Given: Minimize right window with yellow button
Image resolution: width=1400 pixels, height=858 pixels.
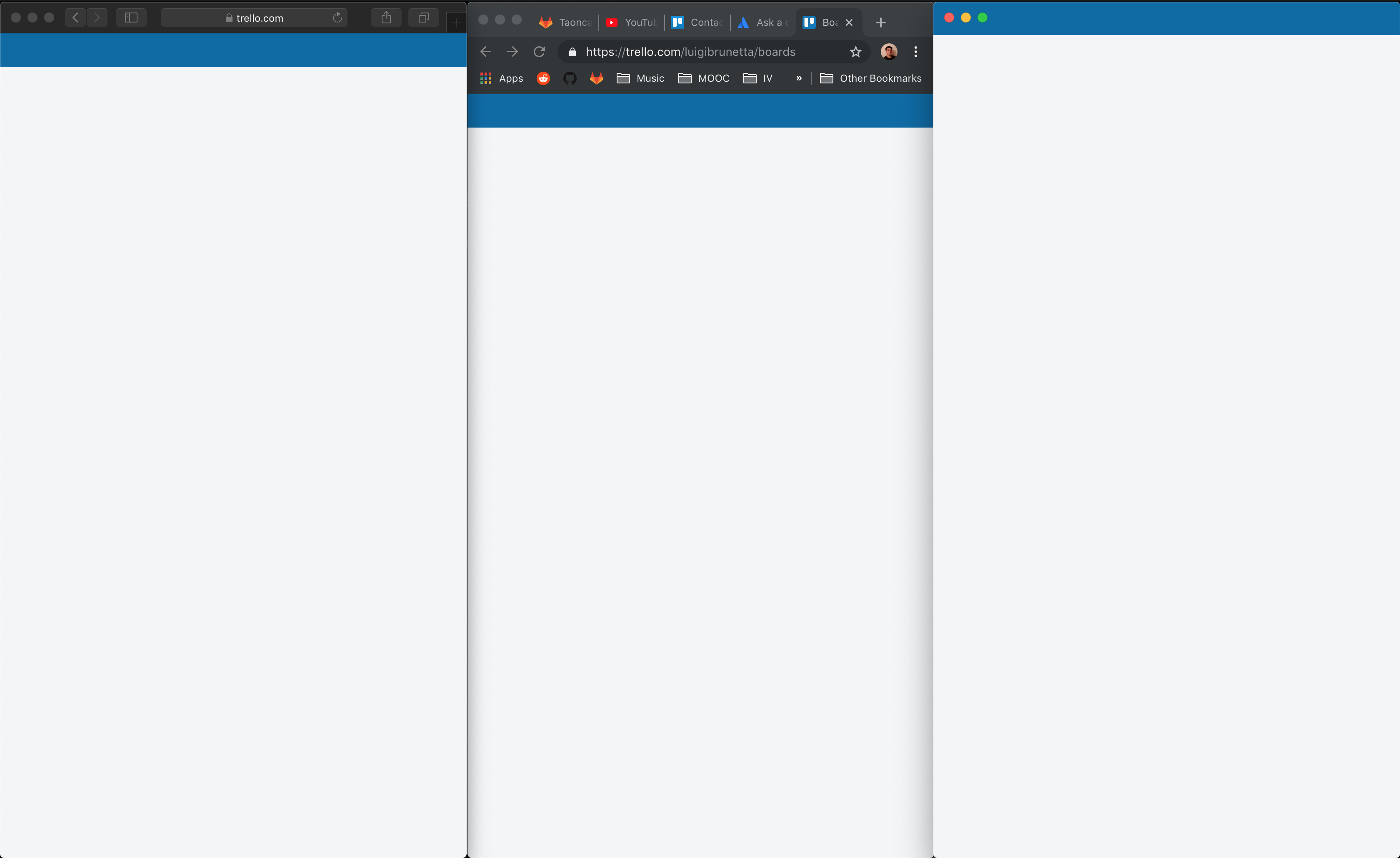Looking at the screenshot, I should tap(965, 18).
